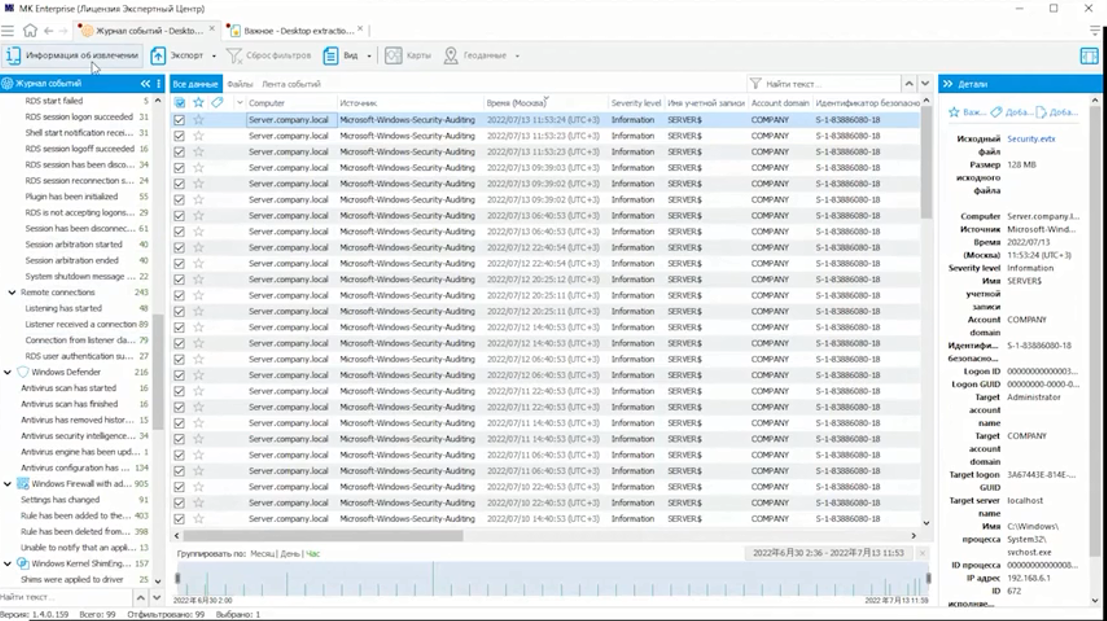Viewport: 1107px width, 621px height.
Task: Click the hamburger menu icon at top left
Action: pos(8,31)
